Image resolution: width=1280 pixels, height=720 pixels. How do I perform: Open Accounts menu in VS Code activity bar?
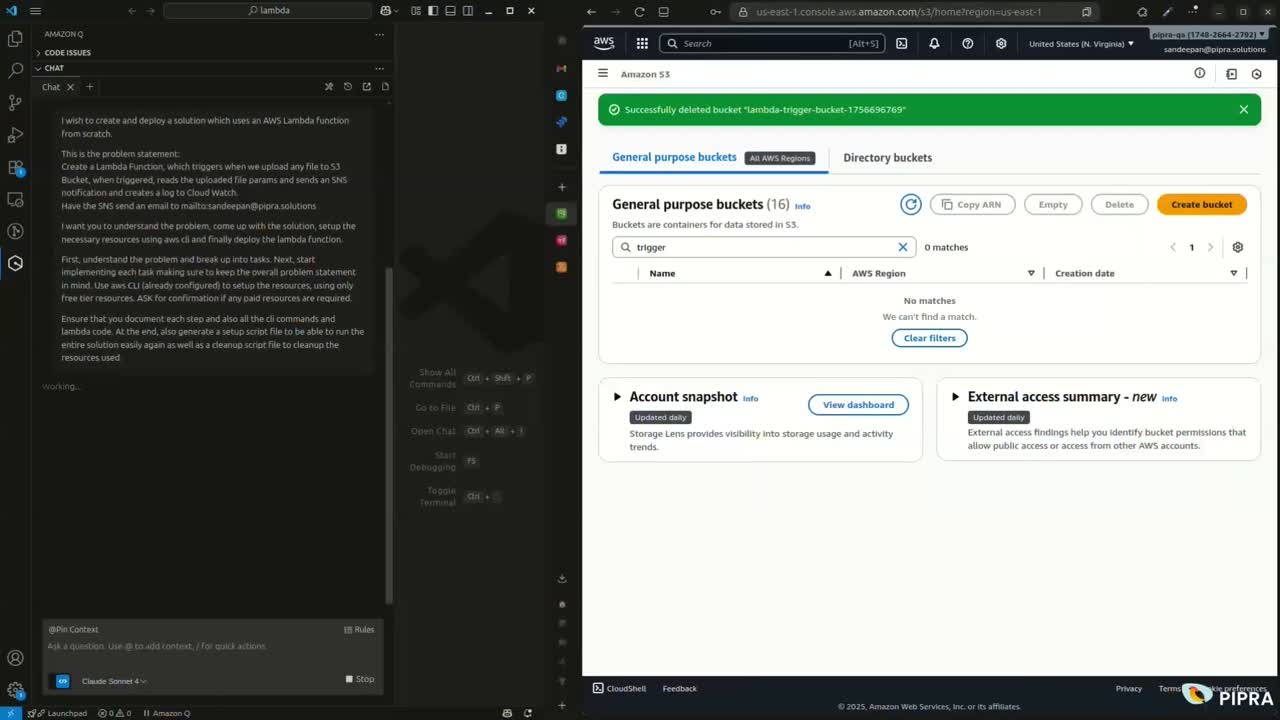pos(15,658)
